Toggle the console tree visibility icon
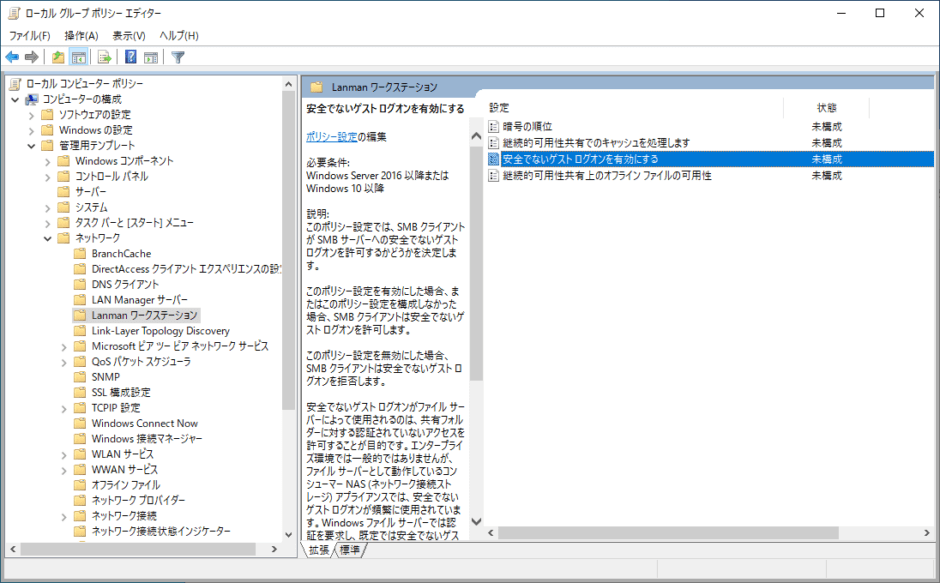This screenshot has width=940, height=583. click(x=78, y=57)
